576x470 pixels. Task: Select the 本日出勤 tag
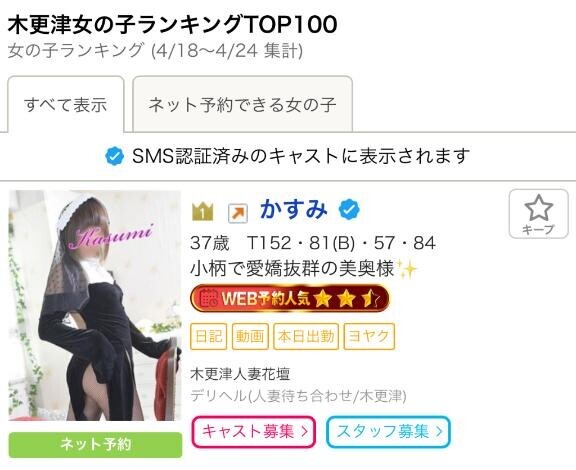306,336
